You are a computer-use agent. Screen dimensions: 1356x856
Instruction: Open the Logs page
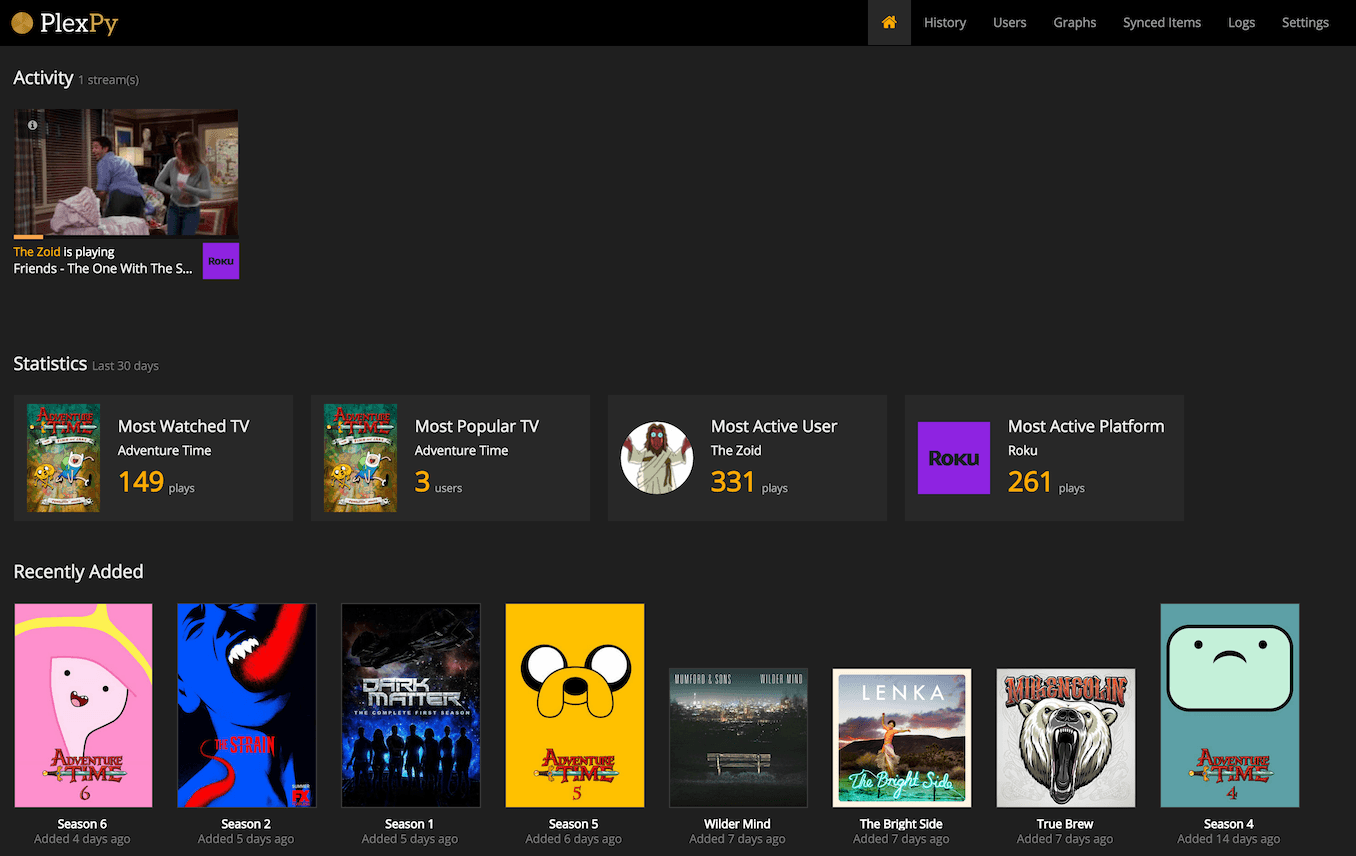tap(1241, 22)
